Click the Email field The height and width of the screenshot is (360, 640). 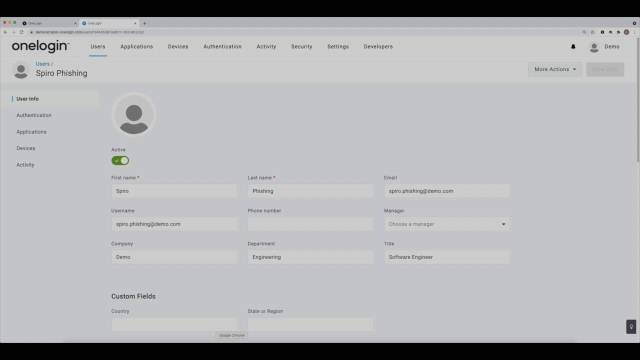[447, 191]
